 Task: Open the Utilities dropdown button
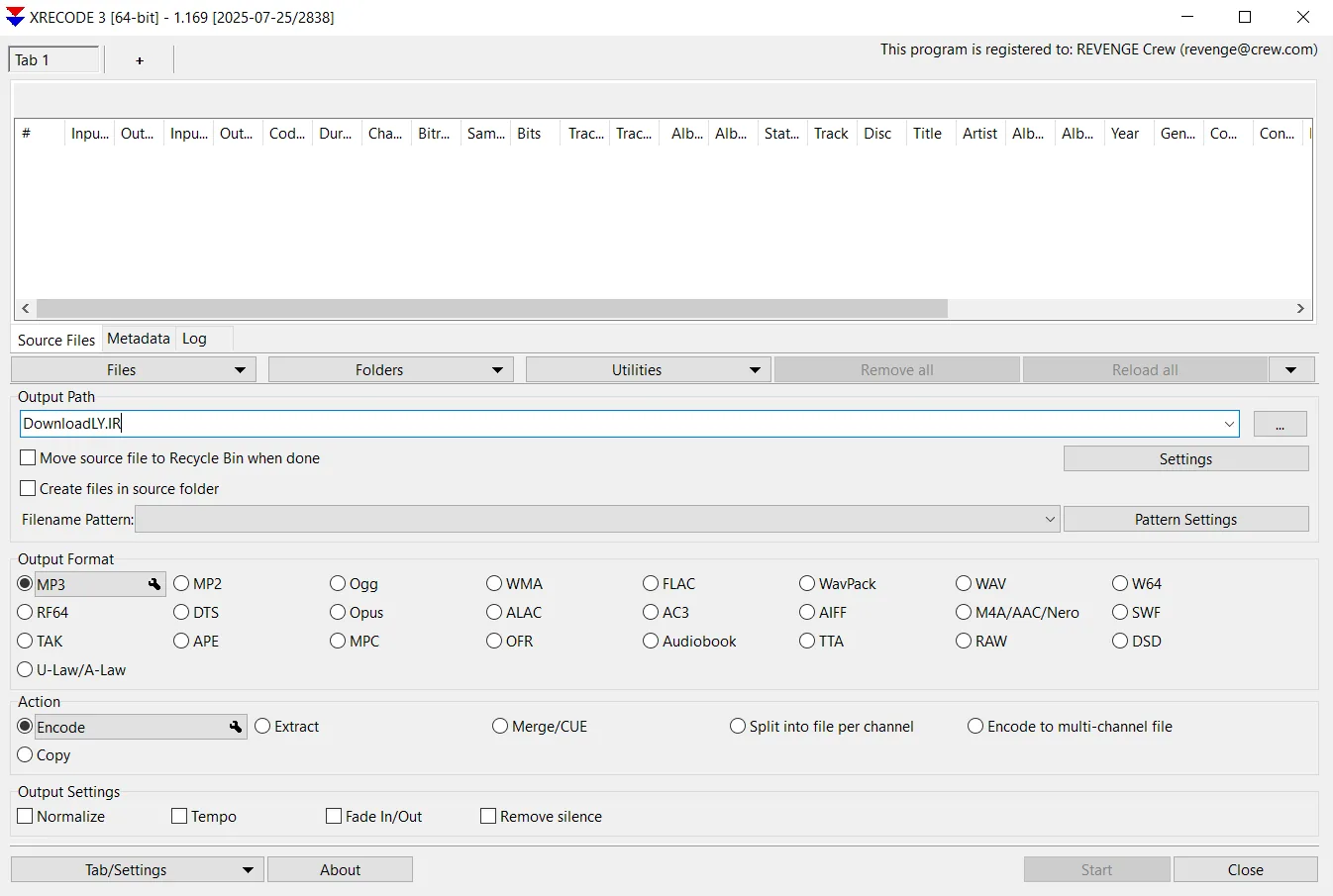649,370
